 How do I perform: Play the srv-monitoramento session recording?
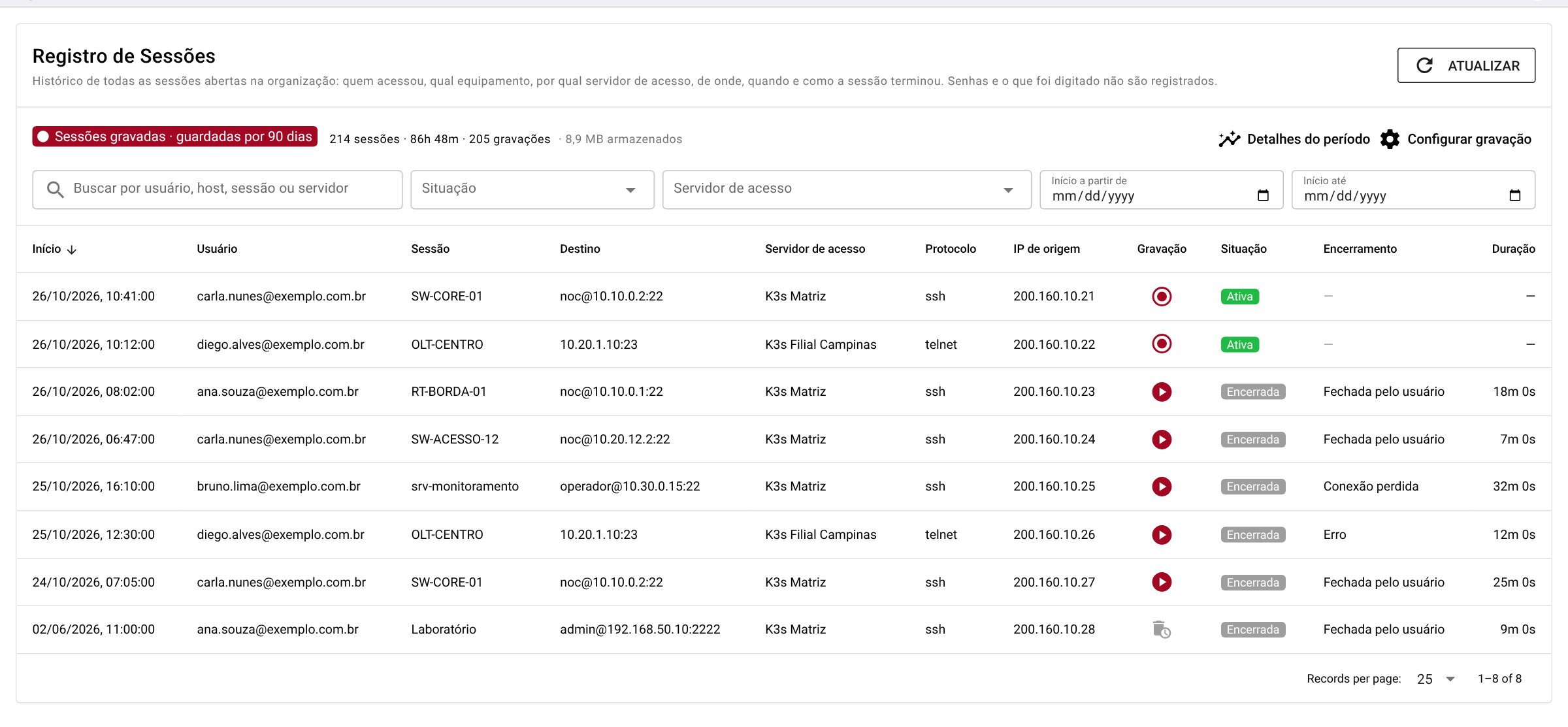click(1162, 487)
